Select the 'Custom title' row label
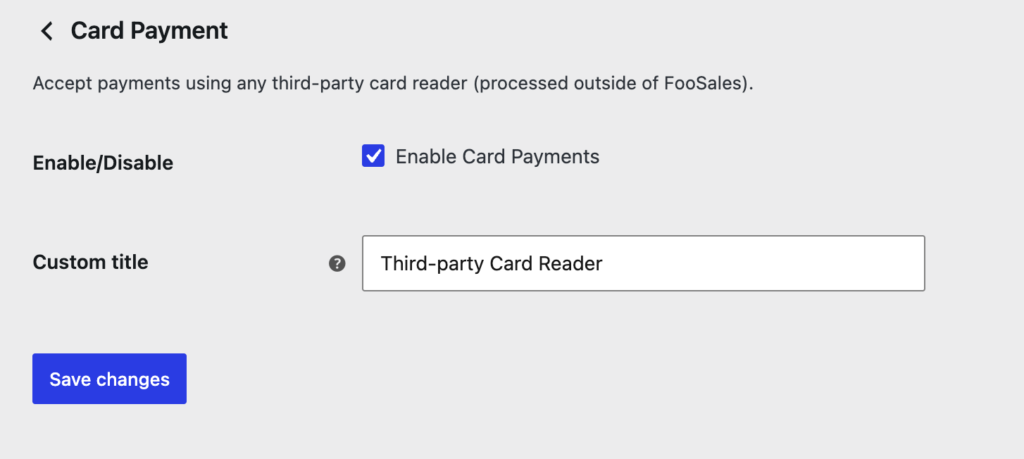This screenshot has height=459, width=1024. click(90, 262)
